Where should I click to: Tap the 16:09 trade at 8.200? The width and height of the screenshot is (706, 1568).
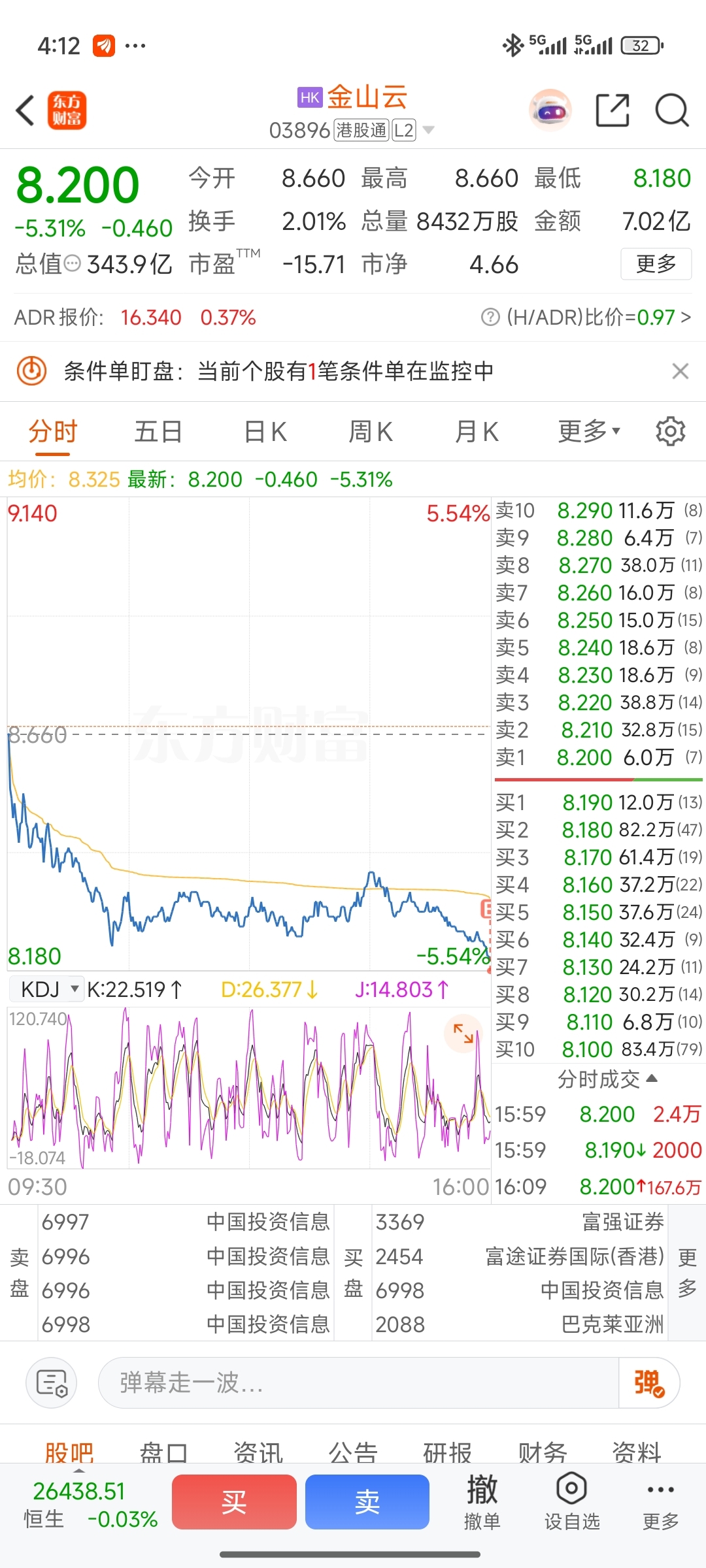[598, 1186]
